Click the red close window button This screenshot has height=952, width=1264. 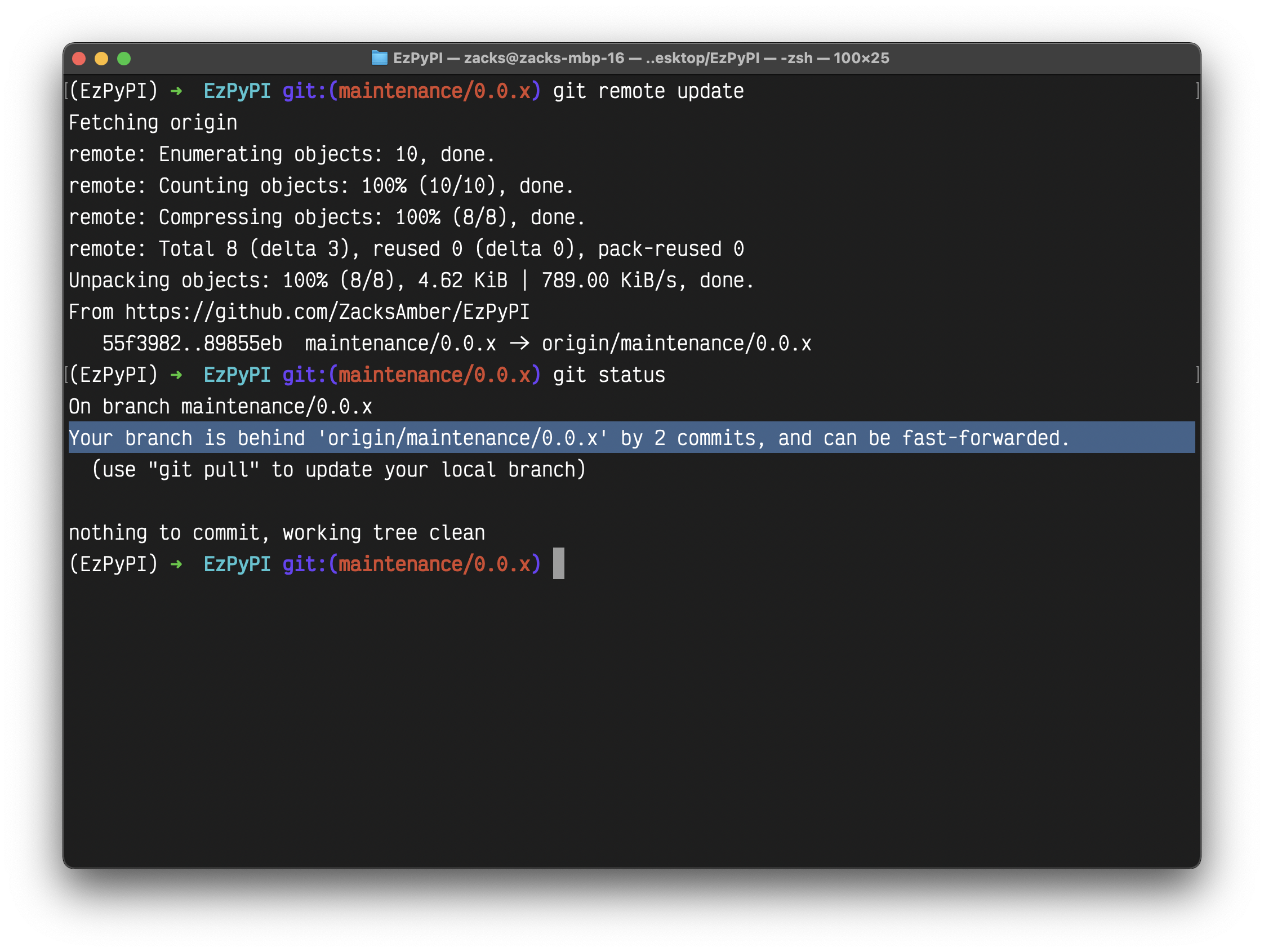[79, 58]
